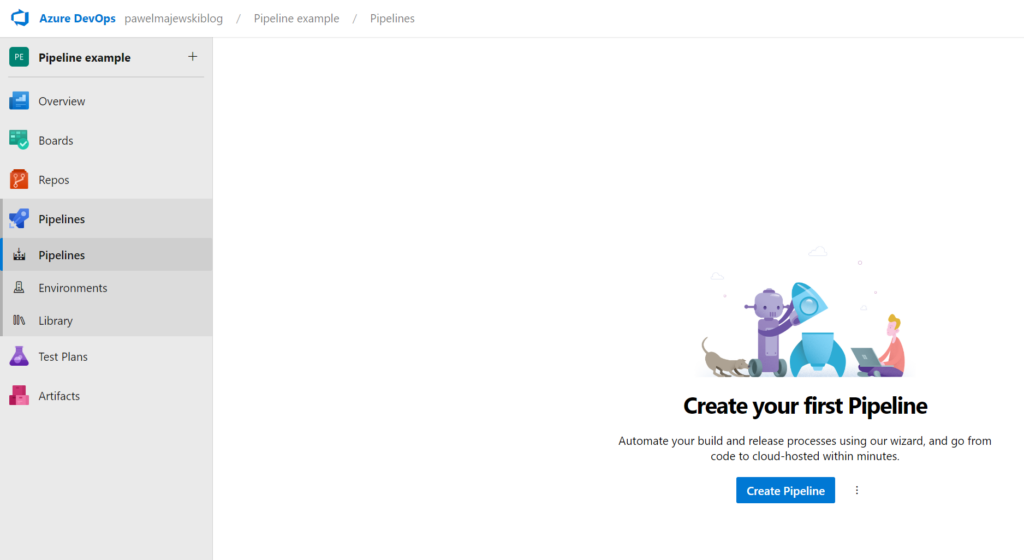Click the PE project avatar icon
The height and width of the screenshot is (560, 1024).
click(x=19, y=57)
